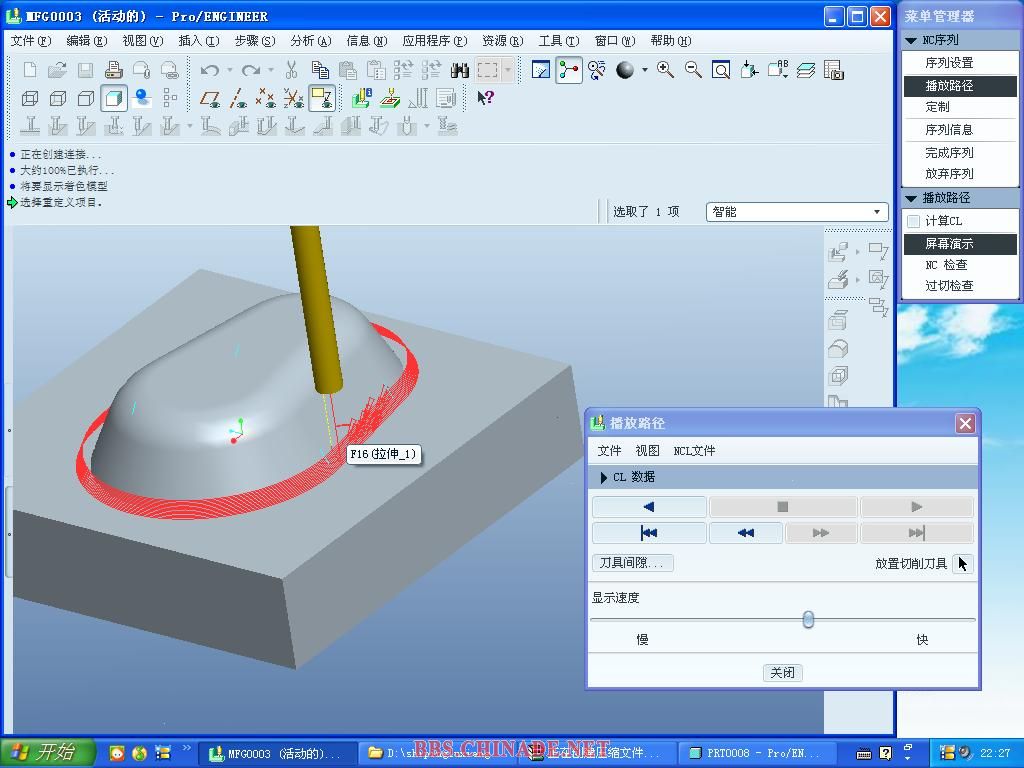Click the print icon in toolbar

tap(113, 70)
